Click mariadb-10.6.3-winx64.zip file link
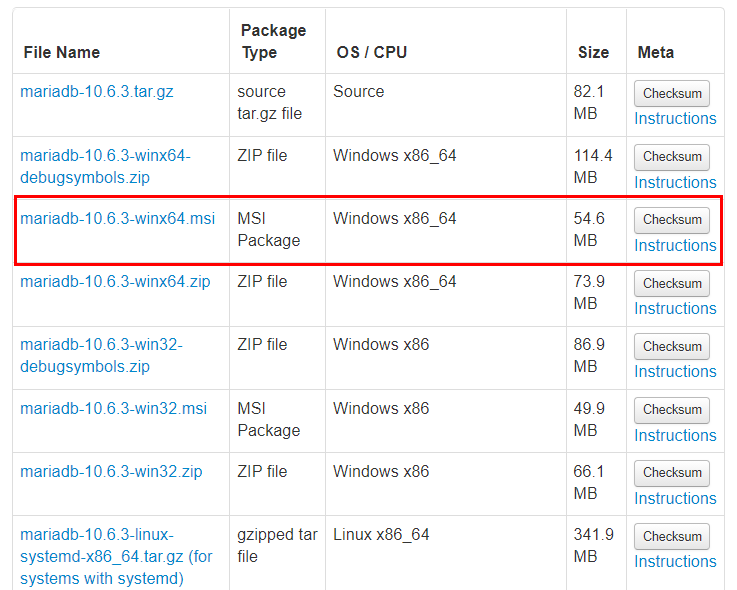Viewport: 737px width, 590px height. click(115, 281)
